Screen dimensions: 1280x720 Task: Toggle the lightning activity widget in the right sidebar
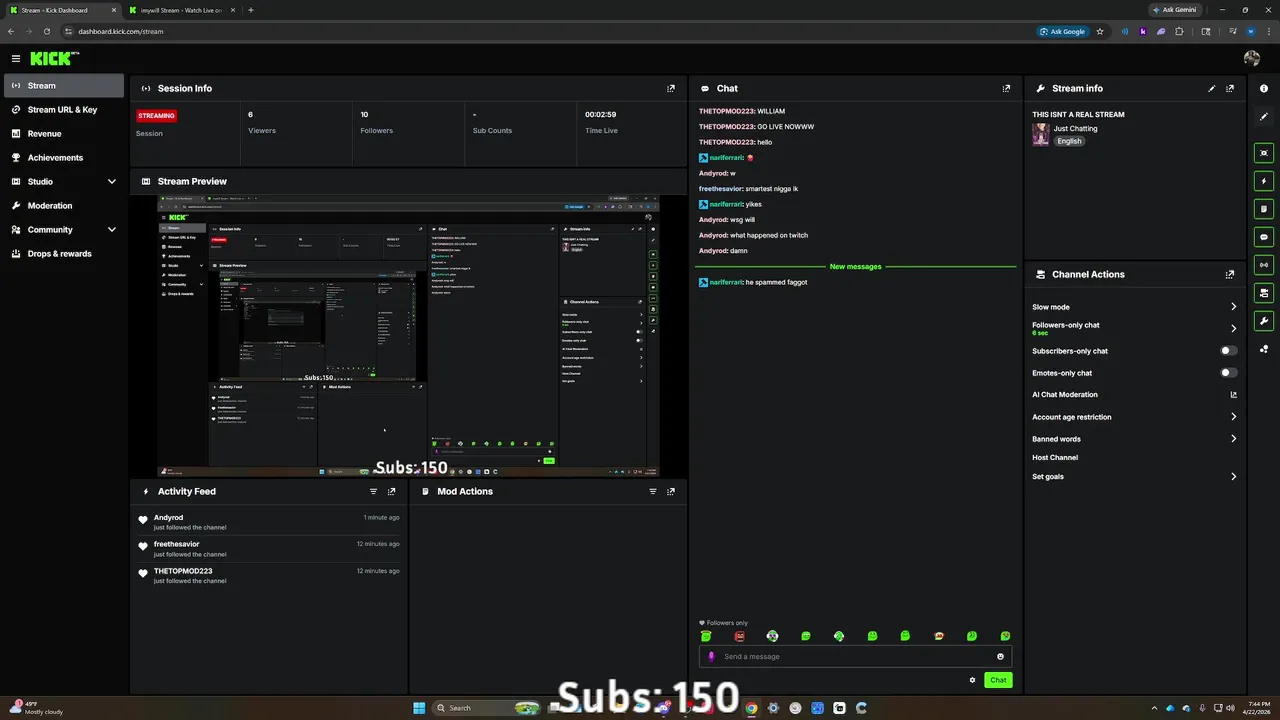point(1264,181)
